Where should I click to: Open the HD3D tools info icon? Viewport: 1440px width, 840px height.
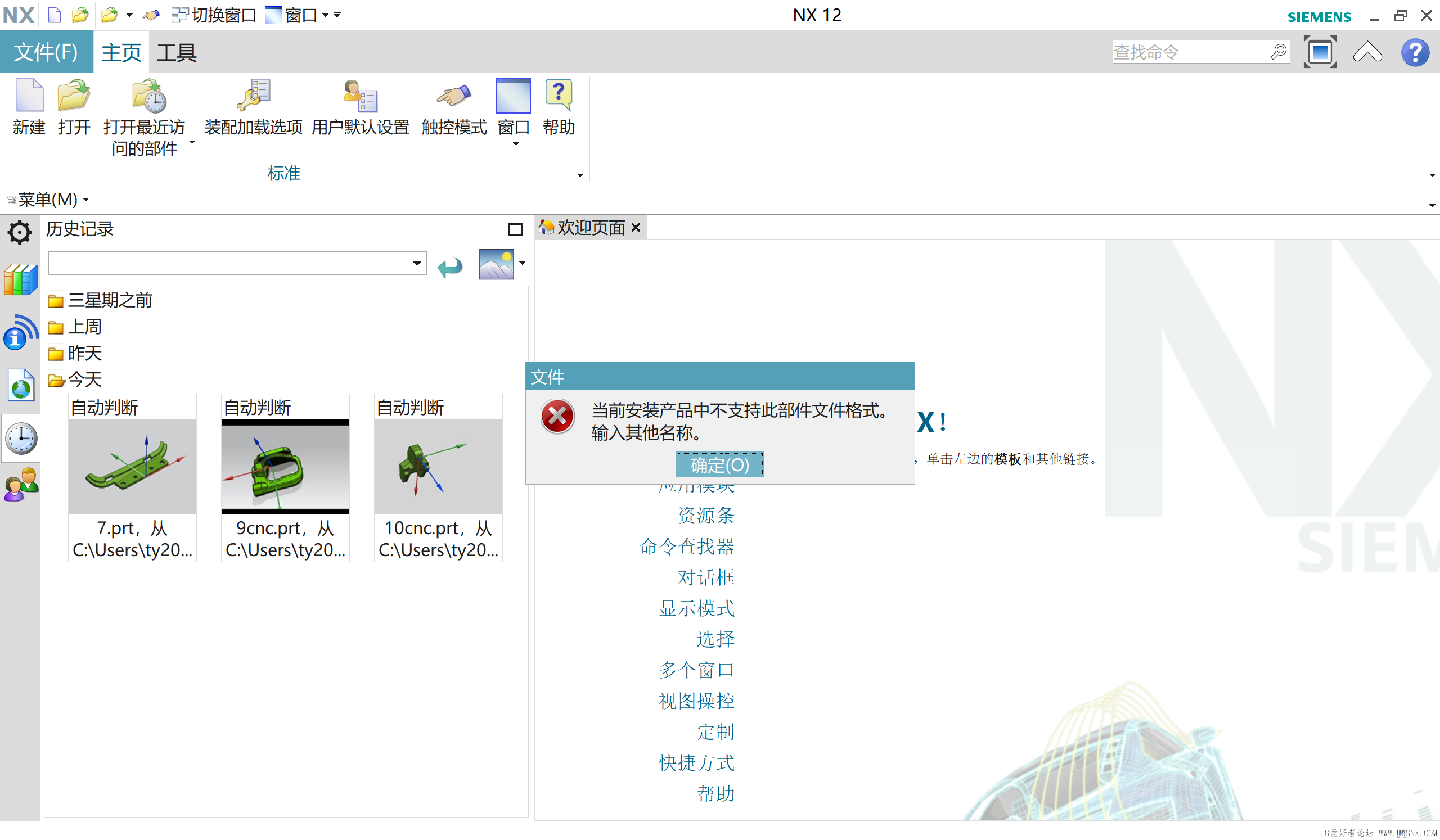coord(21,332)
